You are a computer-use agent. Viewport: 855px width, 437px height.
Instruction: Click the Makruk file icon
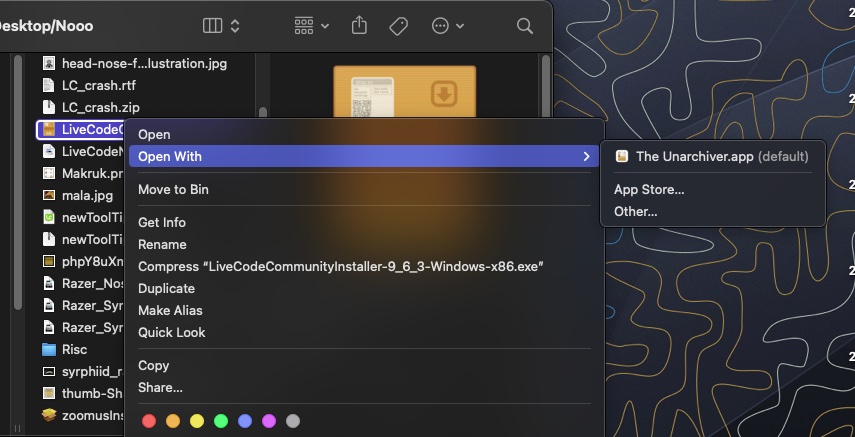click(x=49, y=173)
